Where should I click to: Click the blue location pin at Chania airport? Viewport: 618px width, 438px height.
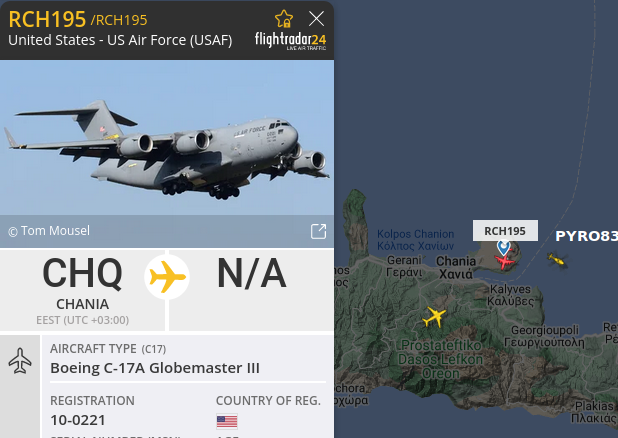(503, 247)
